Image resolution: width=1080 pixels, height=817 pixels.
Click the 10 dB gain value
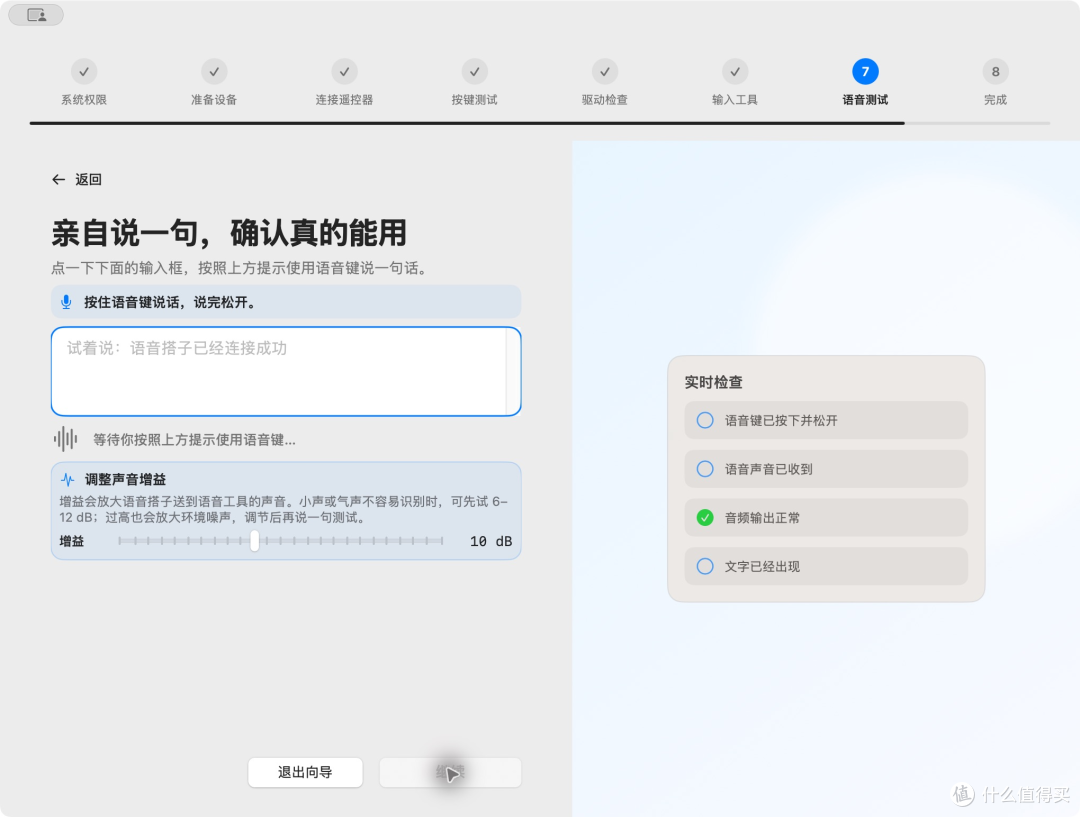(491, 541)
